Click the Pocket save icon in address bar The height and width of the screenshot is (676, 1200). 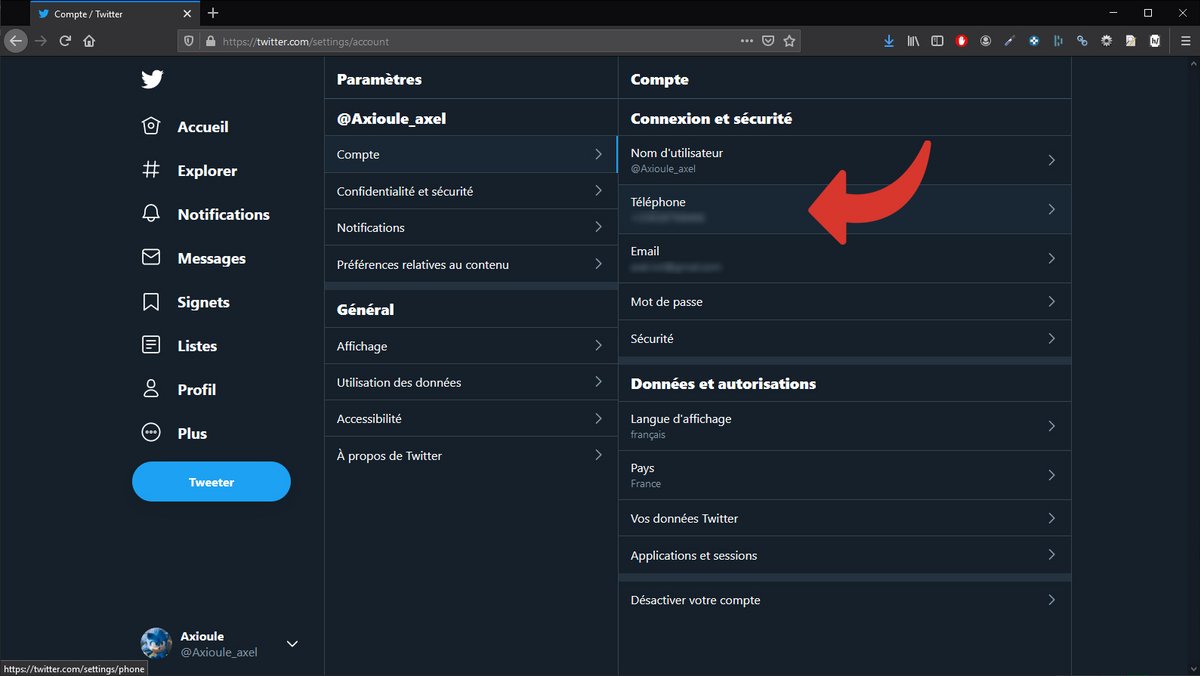coord(768,41)
